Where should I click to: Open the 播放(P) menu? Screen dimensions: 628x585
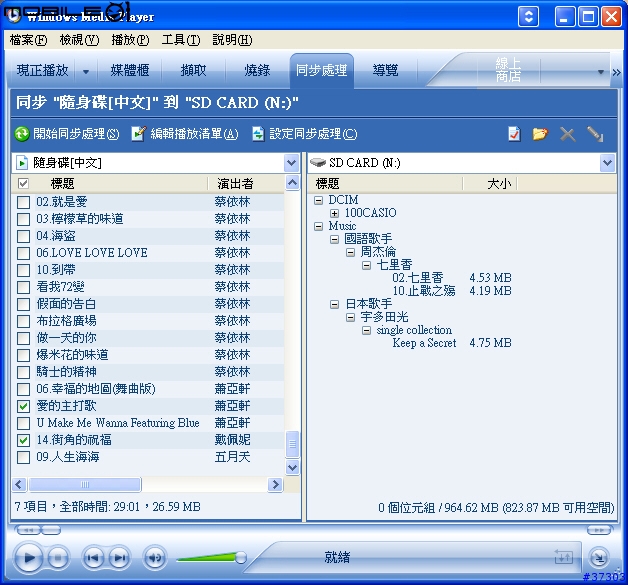coord(130,40)
